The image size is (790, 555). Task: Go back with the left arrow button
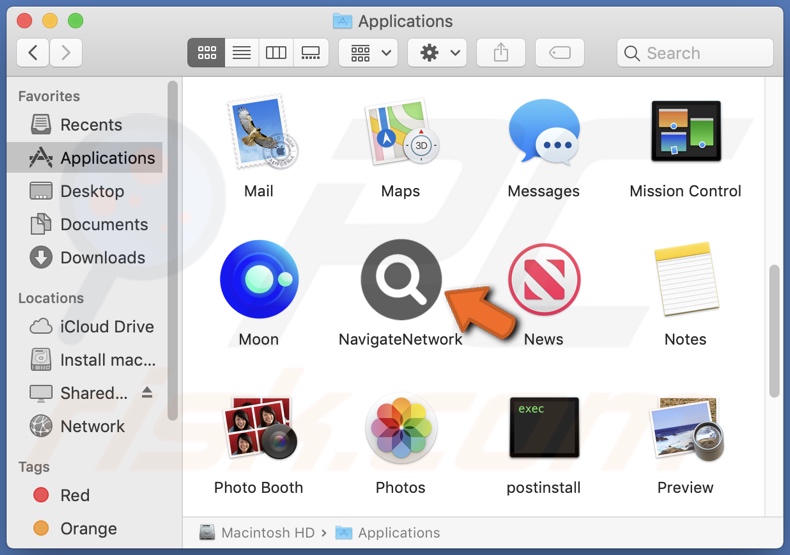tap(33, 52)
